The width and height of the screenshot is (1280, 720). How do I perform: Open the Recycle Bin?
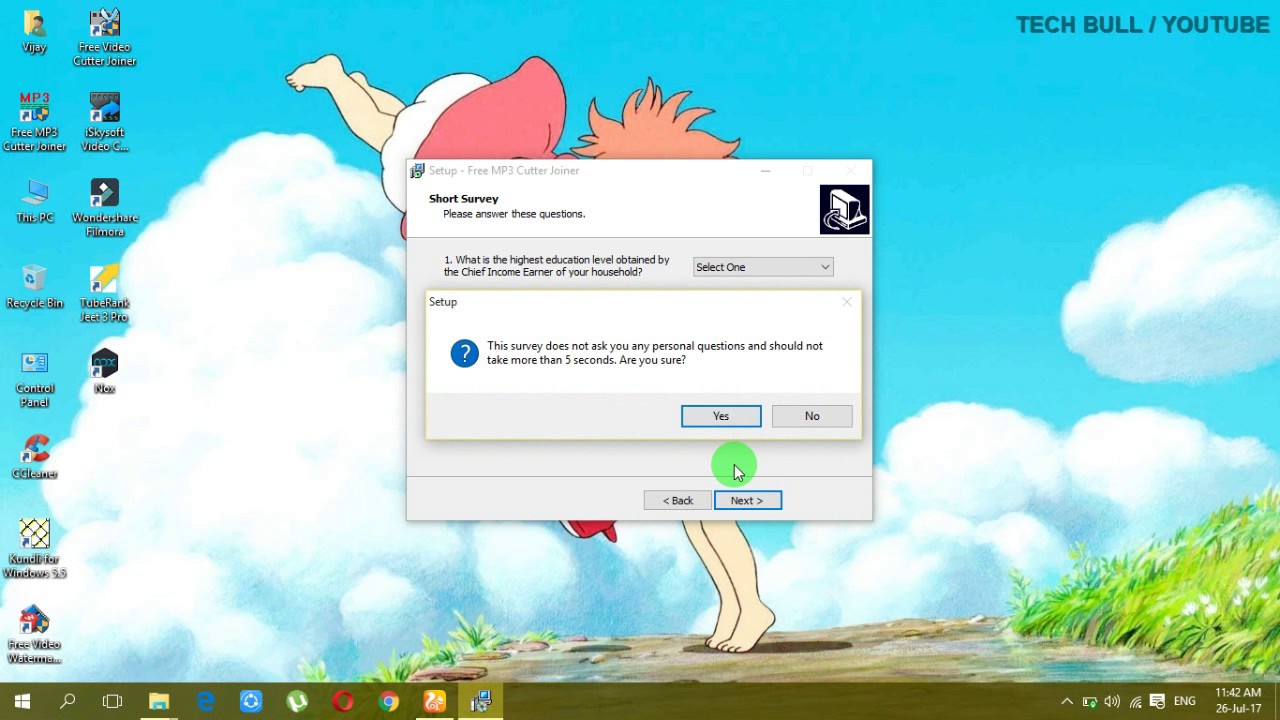(x=34, y=287)
